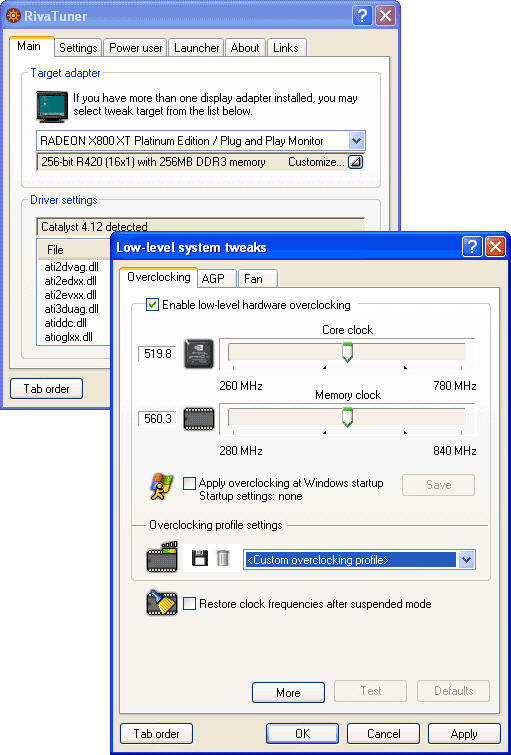Open the Links tab
The width and height of the screenshot is (511, 755).
286,48
